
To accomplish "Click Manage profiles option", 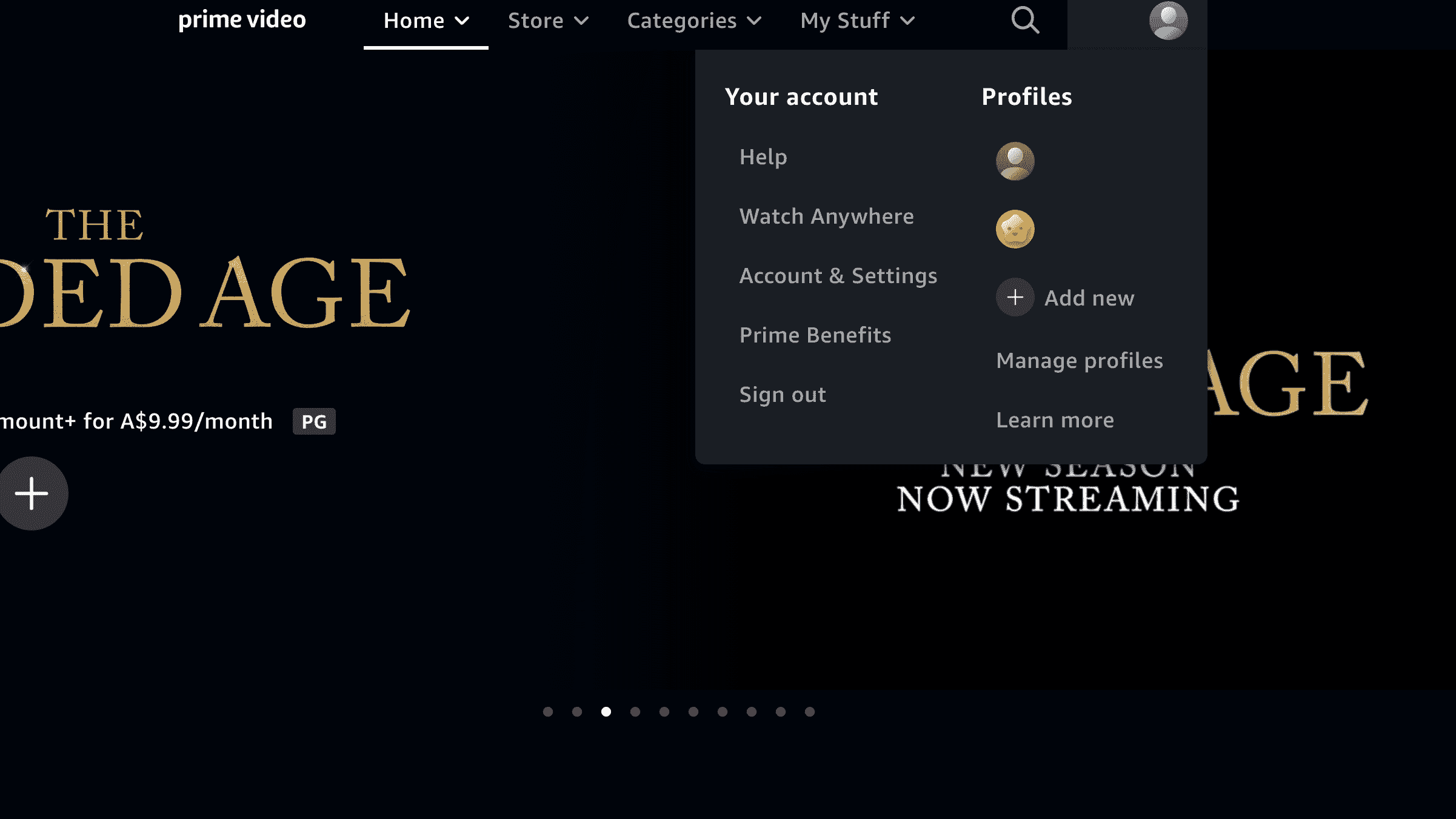I will (x=1079, y=359).
